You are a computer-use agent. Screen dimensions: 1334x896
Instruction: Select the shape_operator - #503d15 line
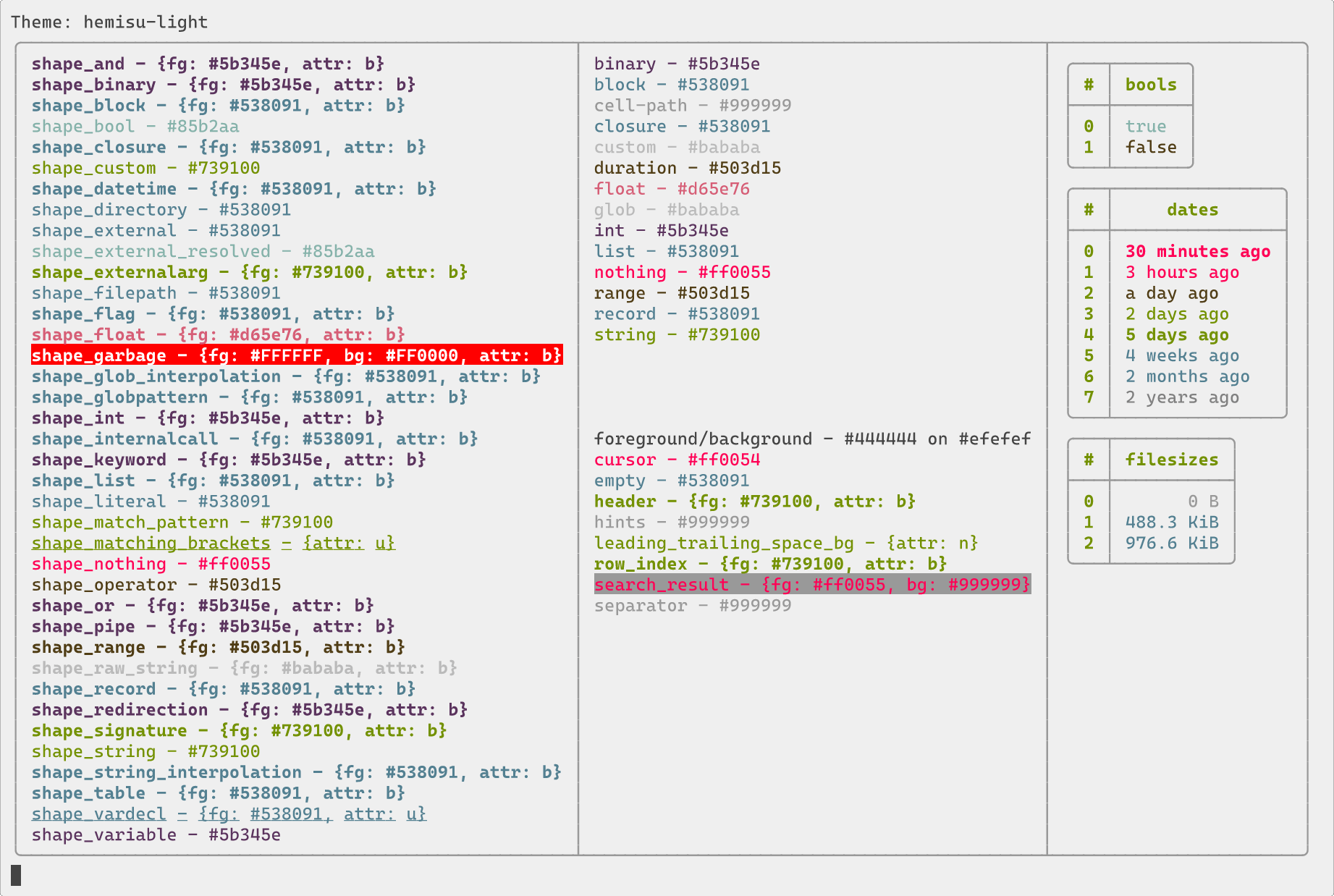pyautogui.click(x=156, y=585)
